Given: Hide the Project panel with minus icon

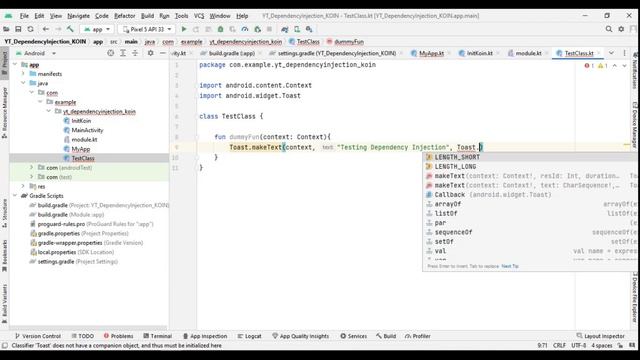Looking at the screenshot, I should pos(163,53).
